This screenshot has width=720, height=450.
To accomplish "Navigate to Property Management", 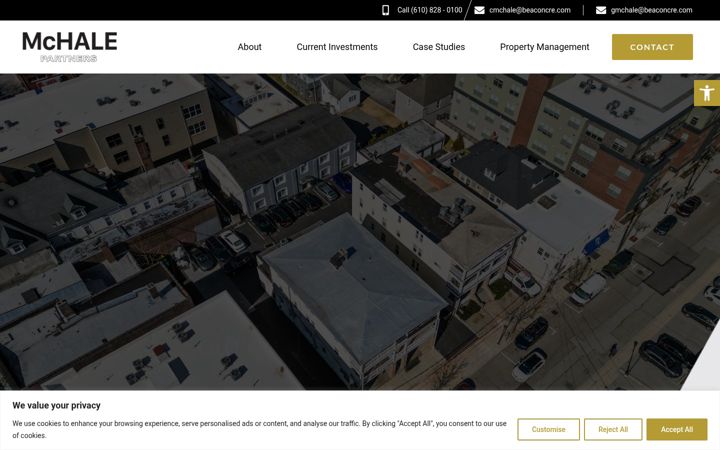I will [x=544, y=47].
